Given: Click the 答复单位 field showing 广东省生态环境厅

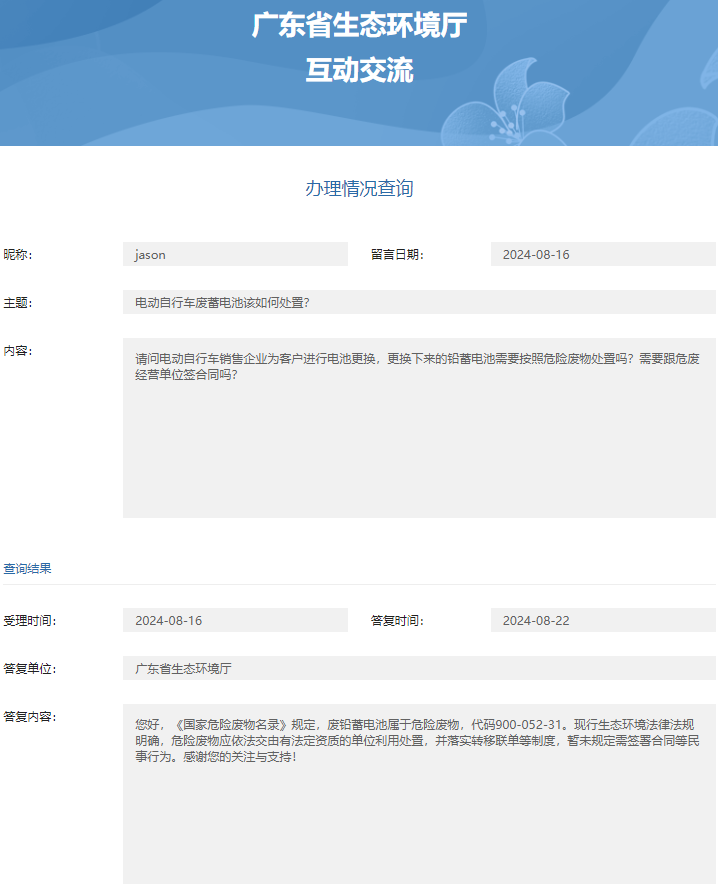Looking at the screenshot, I should pos(419,668).
